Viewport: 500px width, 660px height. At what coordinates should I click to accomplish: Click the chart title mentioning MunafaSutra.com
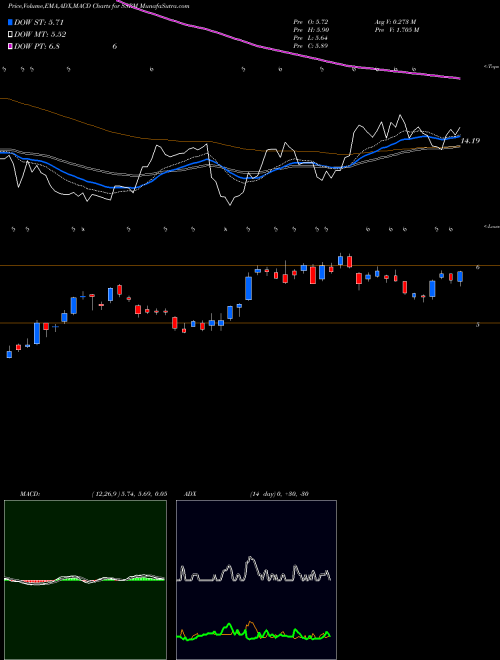[98, 6]
